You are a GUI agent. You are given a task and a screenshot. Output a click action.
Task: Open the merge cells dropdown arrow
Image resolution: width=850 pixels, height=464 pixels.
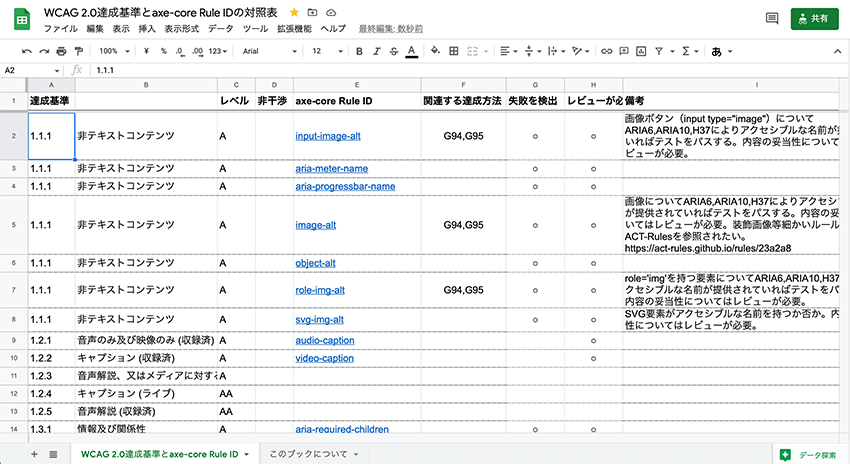[x=486, y=51]
